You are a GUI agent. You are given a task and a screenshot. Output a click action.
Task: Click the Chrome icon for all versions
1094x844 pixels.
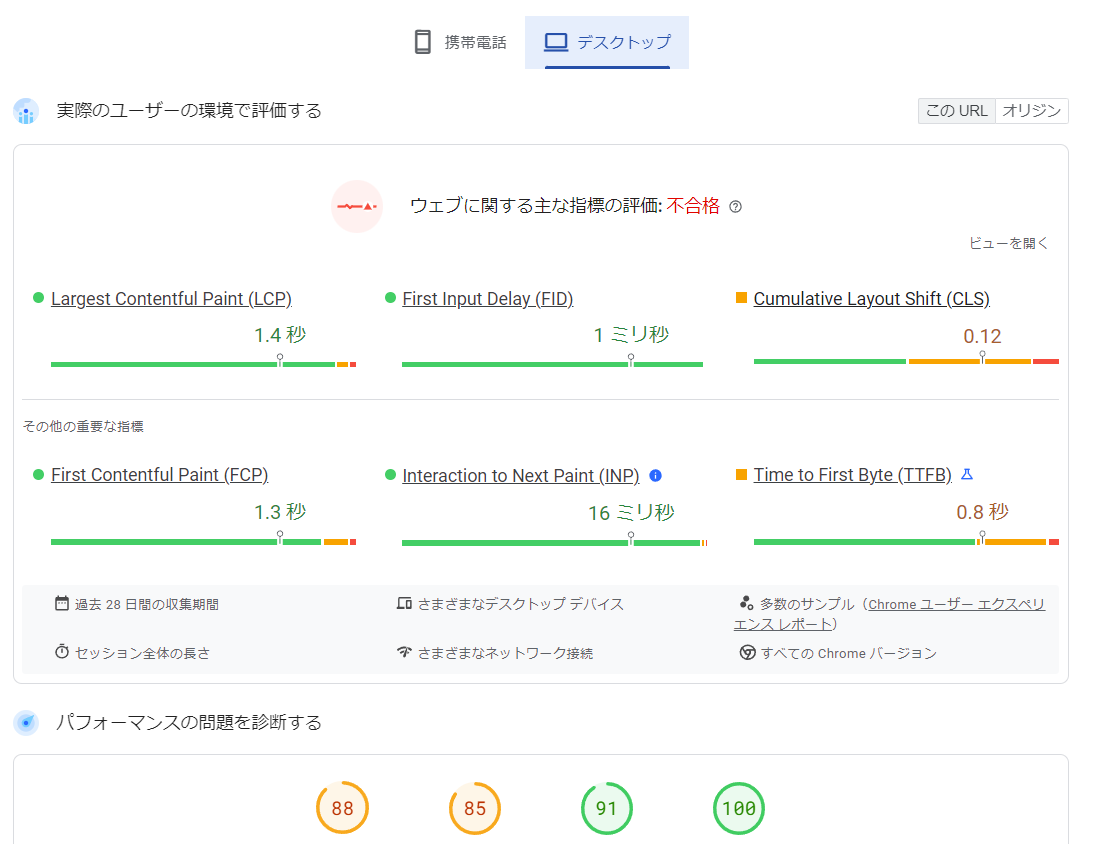coord(747,653)
